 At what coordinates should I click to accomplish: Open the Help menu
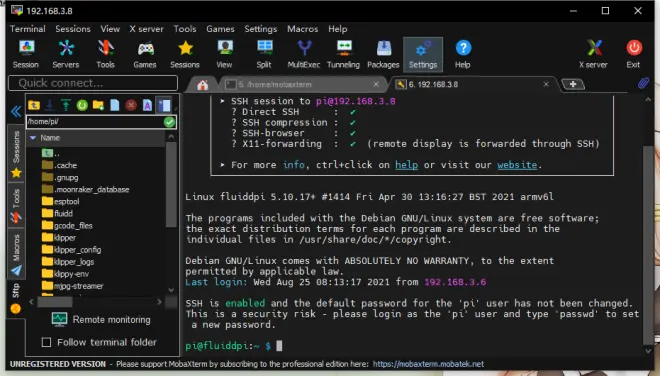tap(338, 29)
